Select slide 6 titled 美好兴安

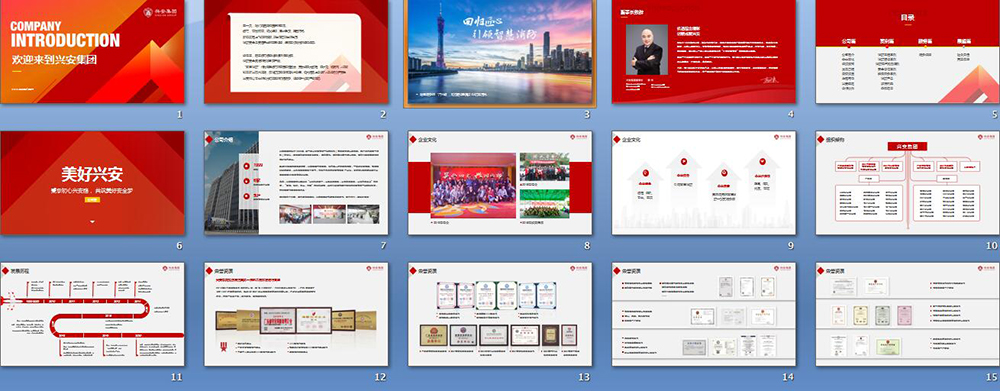click(x=92, y=183)
